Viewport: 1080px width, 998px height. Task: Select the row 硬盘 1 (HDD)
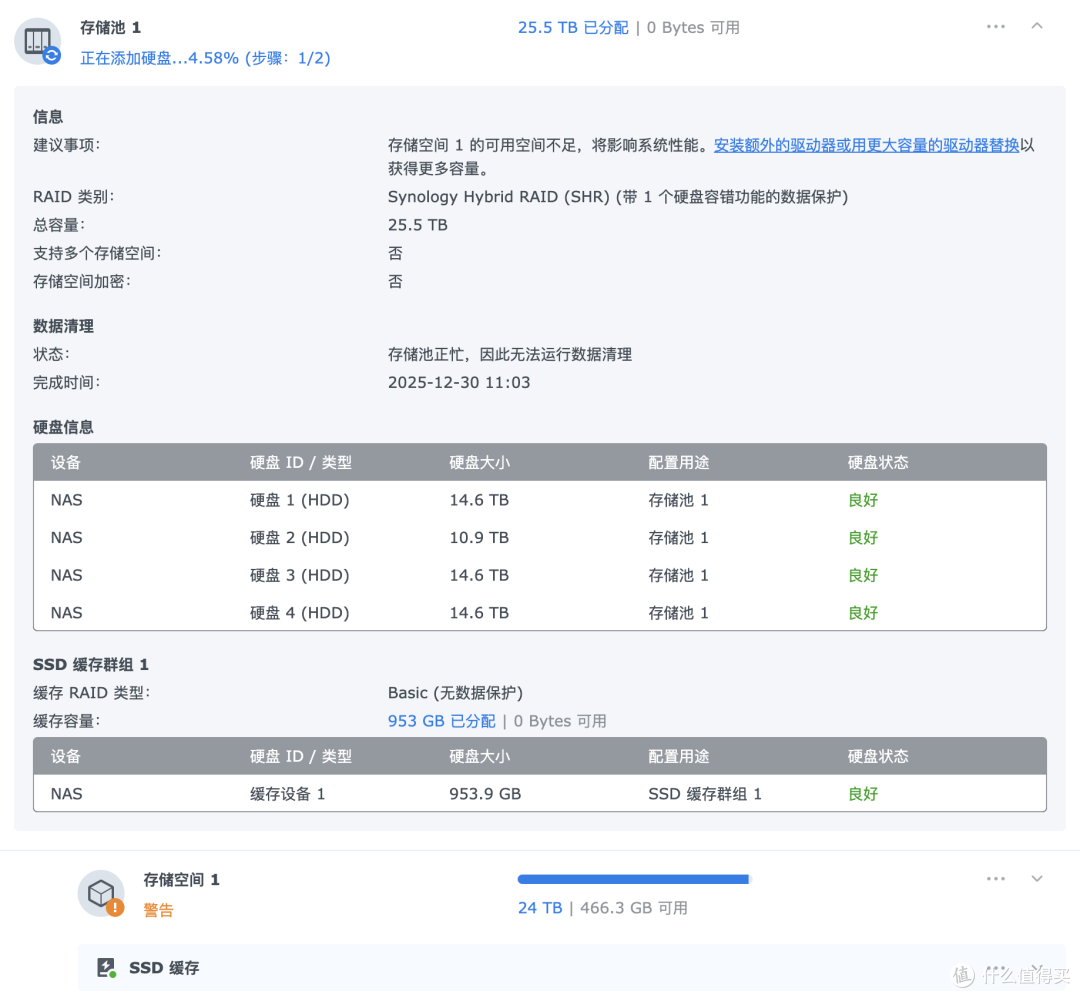[540, 500]
